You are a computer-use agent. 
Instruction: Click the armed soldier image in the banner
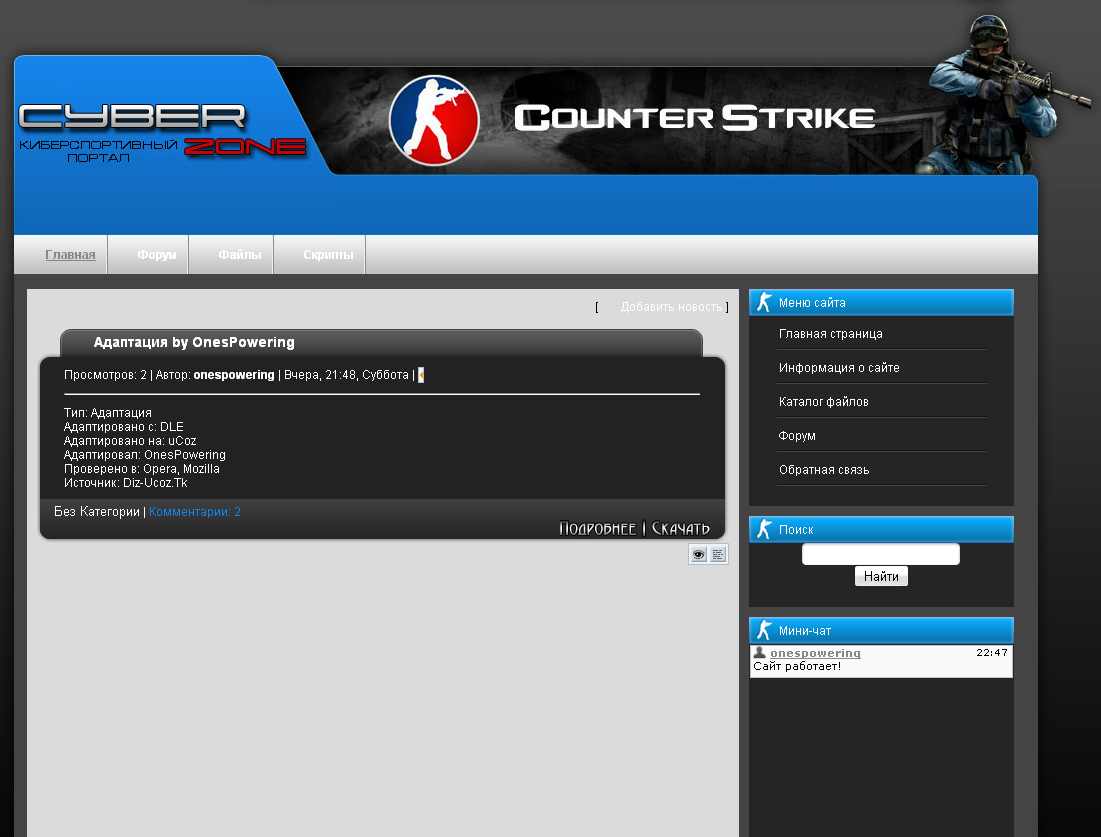pos(1004,95)
